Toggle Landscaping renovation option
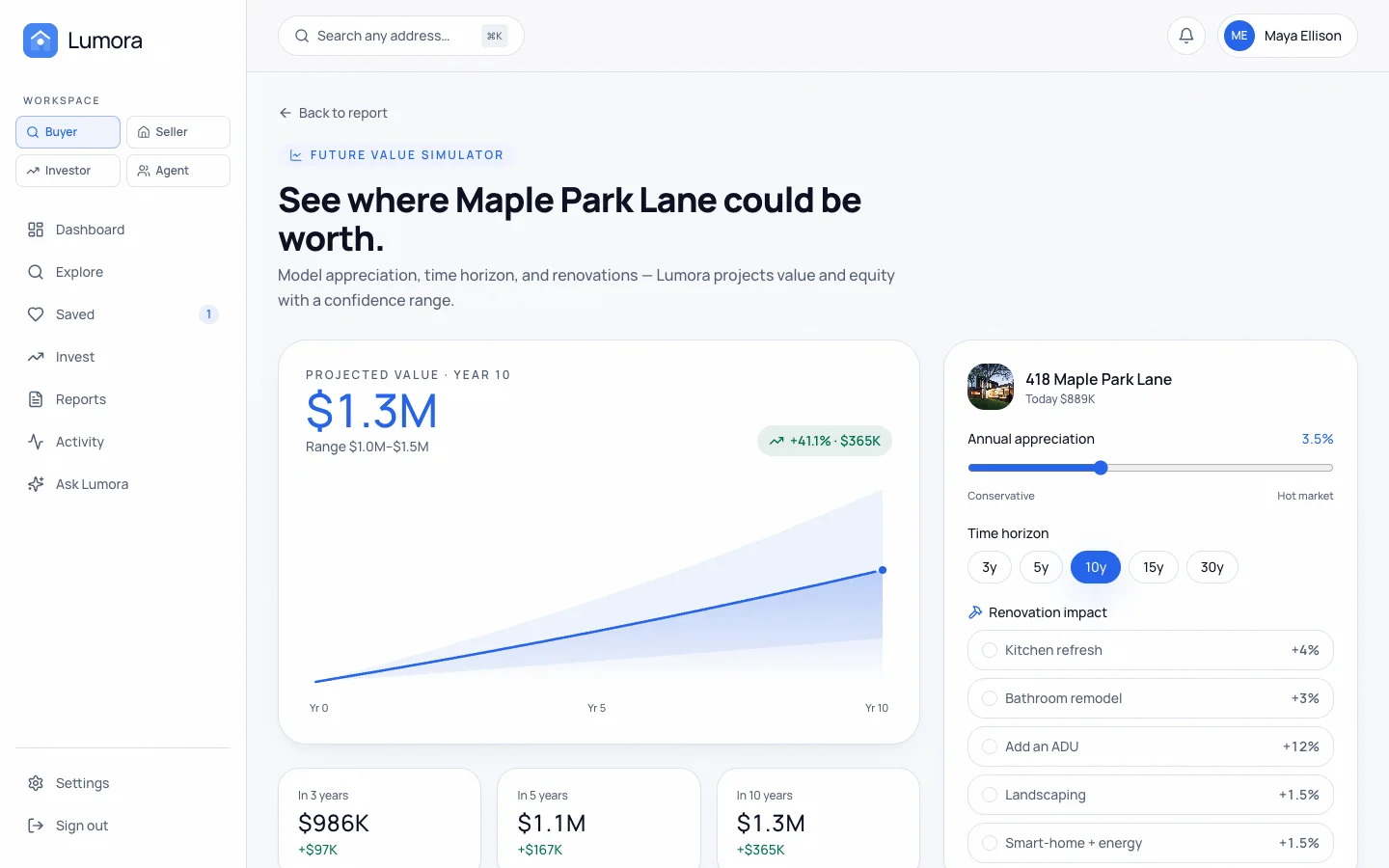1389x868 pixels. tap(1151, 795)
